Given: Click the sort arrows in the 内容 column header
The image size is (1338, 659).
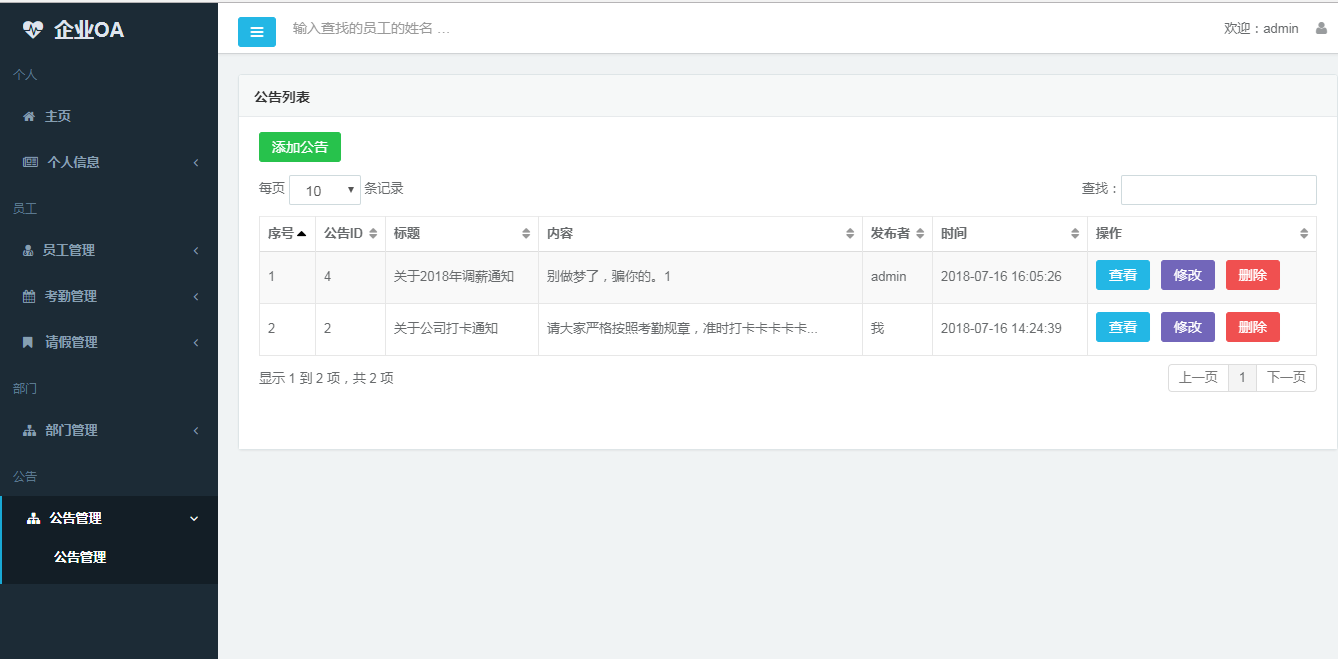Looking at the screenshot, I should click(850, 233).
